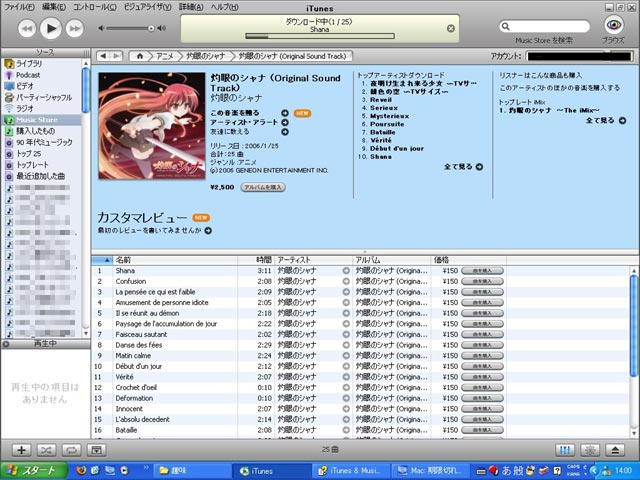Click artist arrow in Innocent row

(x=346, y=409)
